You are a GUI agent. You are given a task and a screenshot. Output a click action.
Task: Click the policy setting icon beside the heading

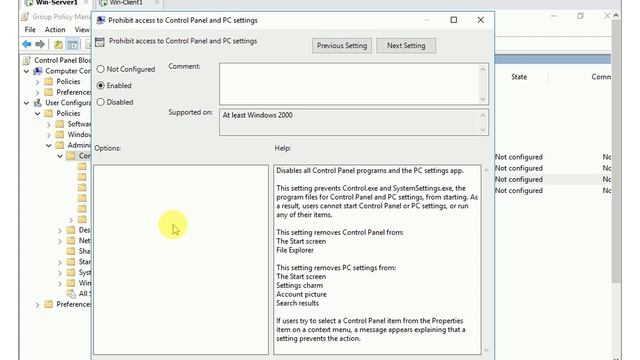click(x=100, y=42)
